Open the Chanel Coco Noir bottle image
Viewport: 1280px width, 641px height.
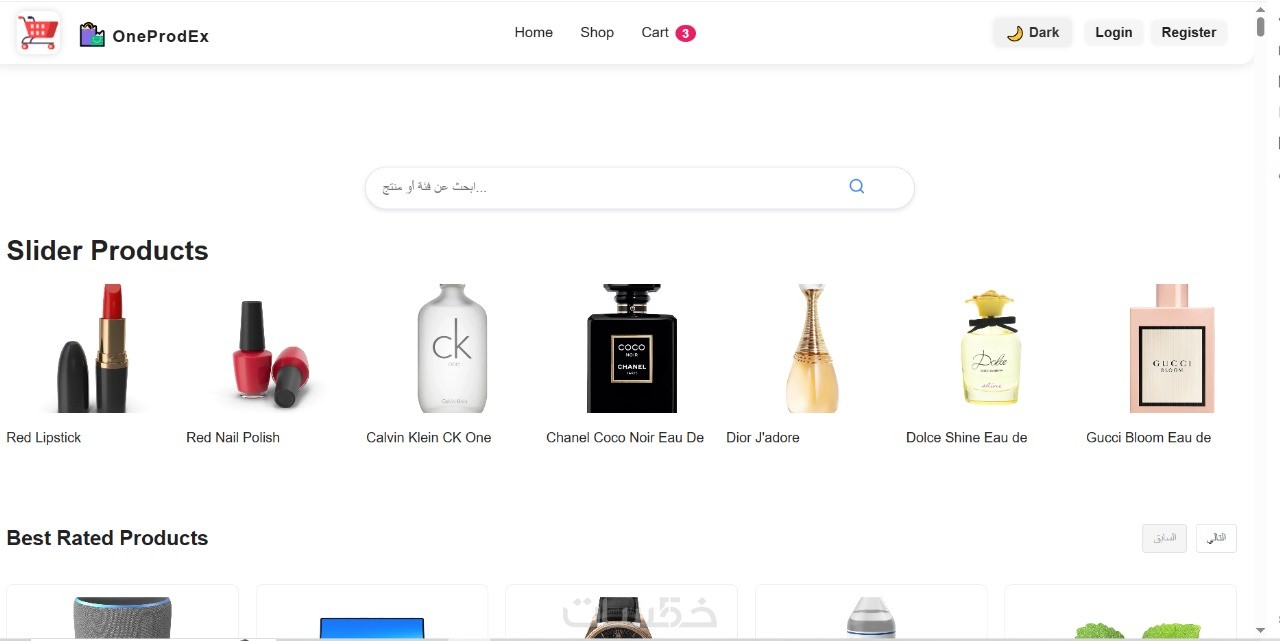tap(632, 348)
